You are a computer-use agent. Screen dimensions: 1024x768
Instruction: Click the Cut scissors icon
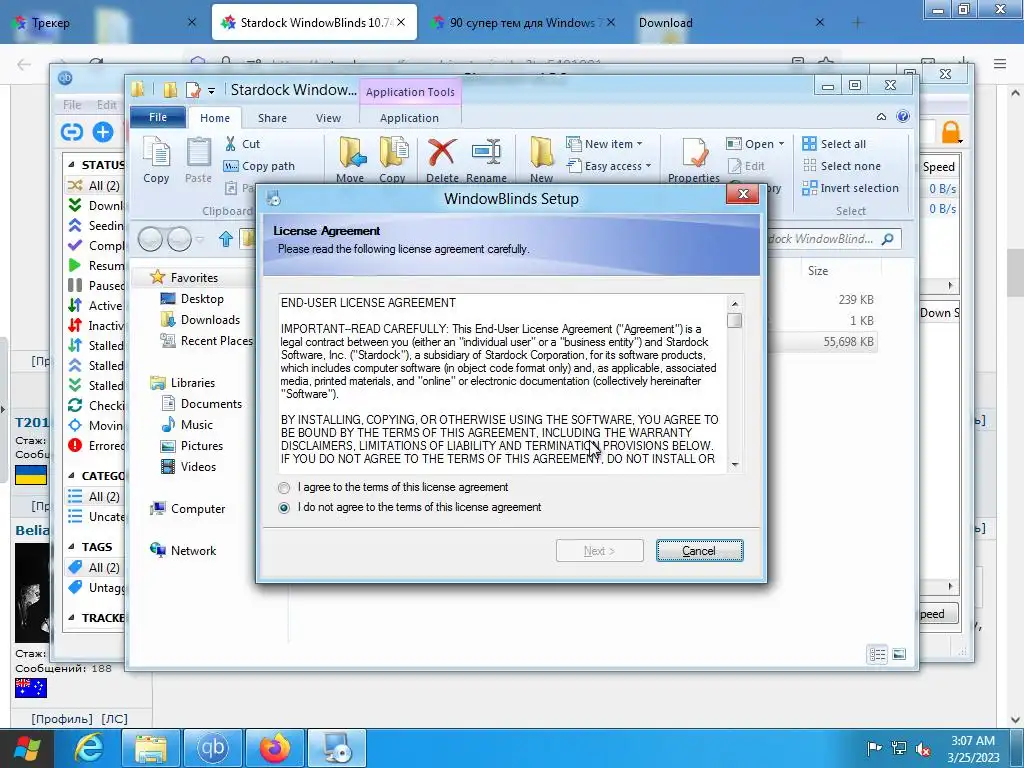231,144
